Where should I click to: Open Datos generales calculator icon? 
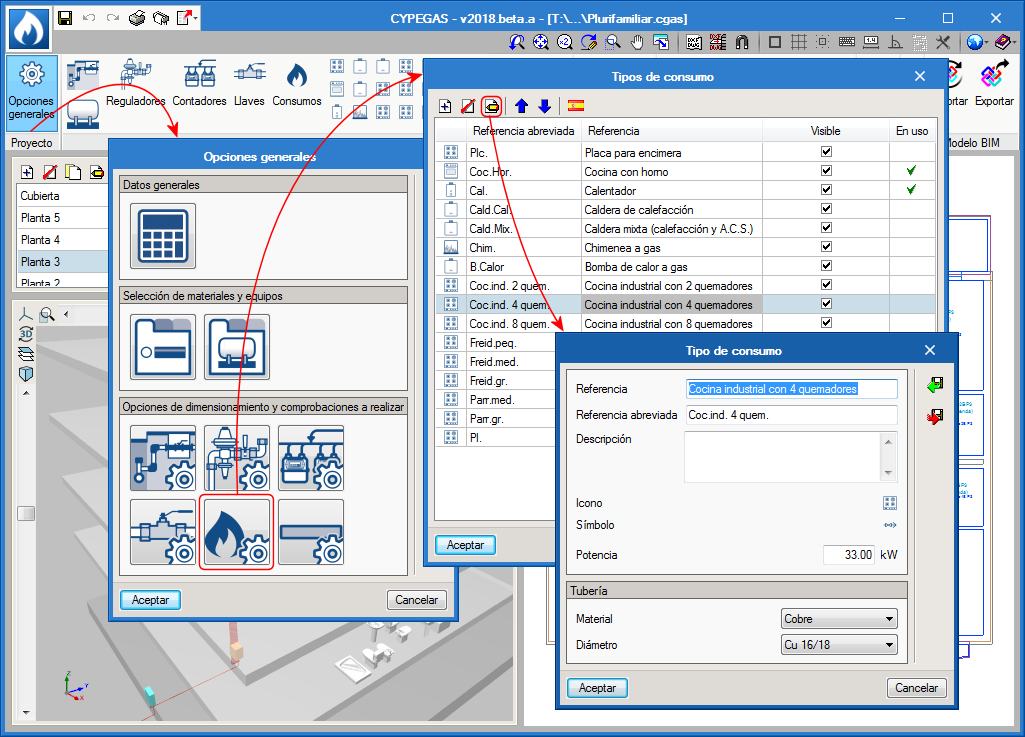(x=163, y=236)
